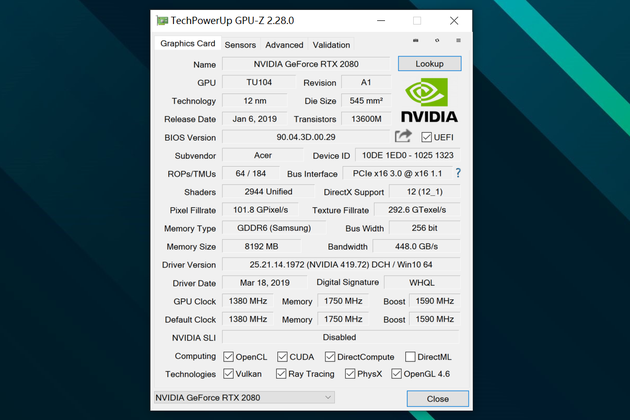
Task: Click the GPU Clock field 1380 MHz
Action: [248, 301]
